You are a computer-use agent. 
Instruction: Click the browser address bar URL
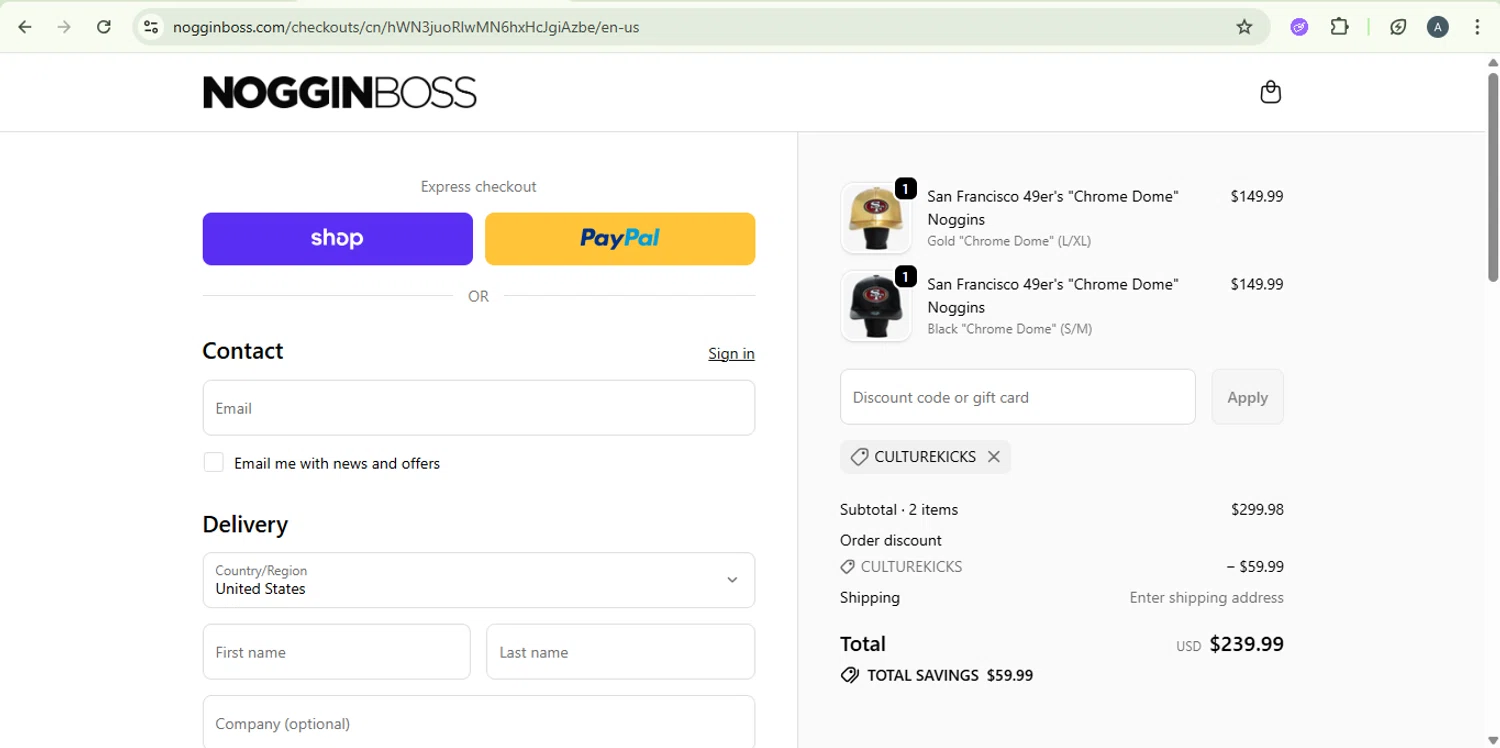click(406, 27)
